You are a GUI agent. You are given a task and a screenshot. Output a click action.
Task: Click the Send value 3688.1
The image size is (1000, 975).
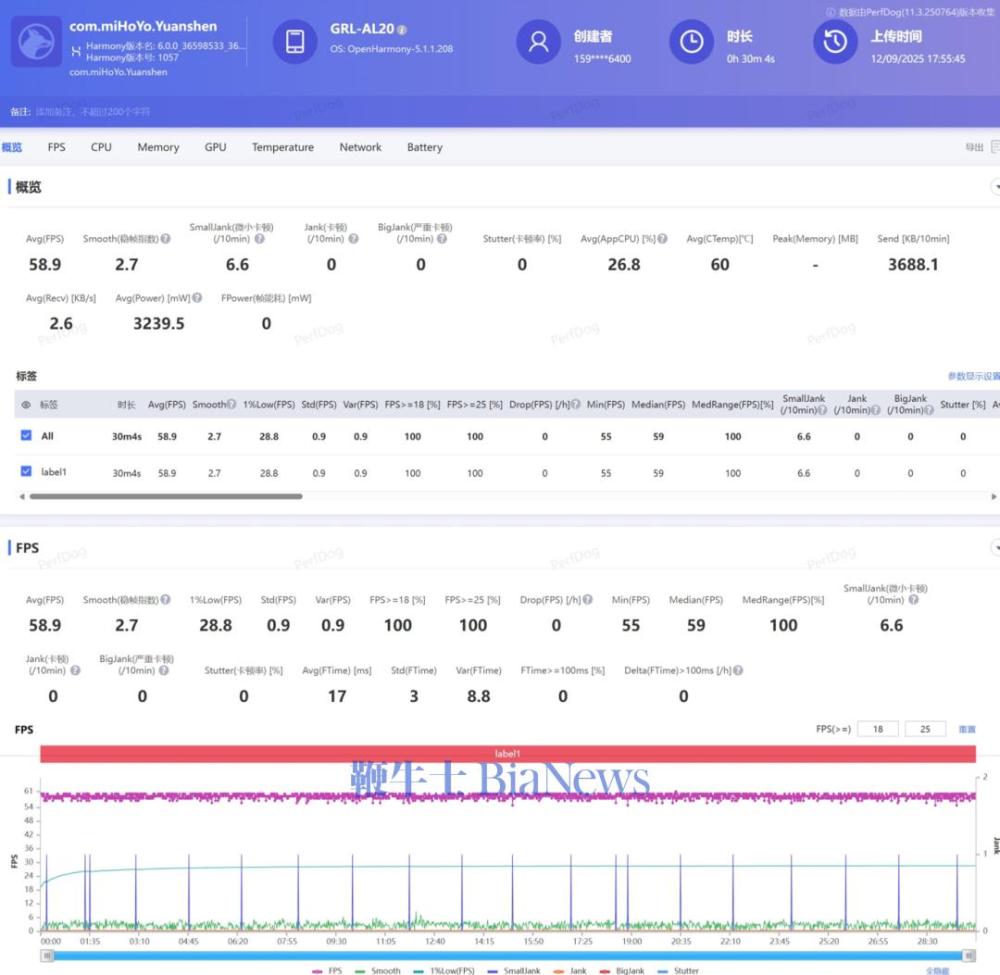point(913,265)
